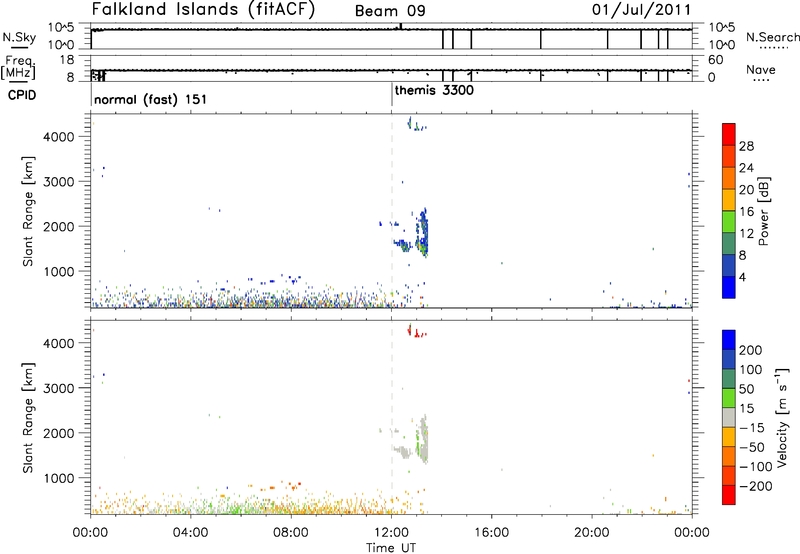Image resolution: width=800 pixels, height=554 pixels.
Task: Click the blue top segment of Velocity colorbar
Action: [x=729, y=340]
